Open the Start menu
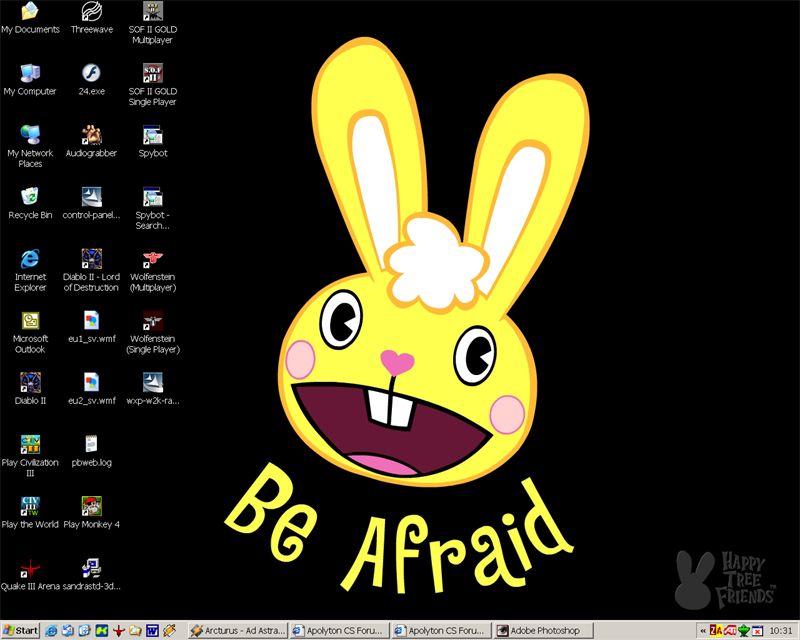 [20, 631]
